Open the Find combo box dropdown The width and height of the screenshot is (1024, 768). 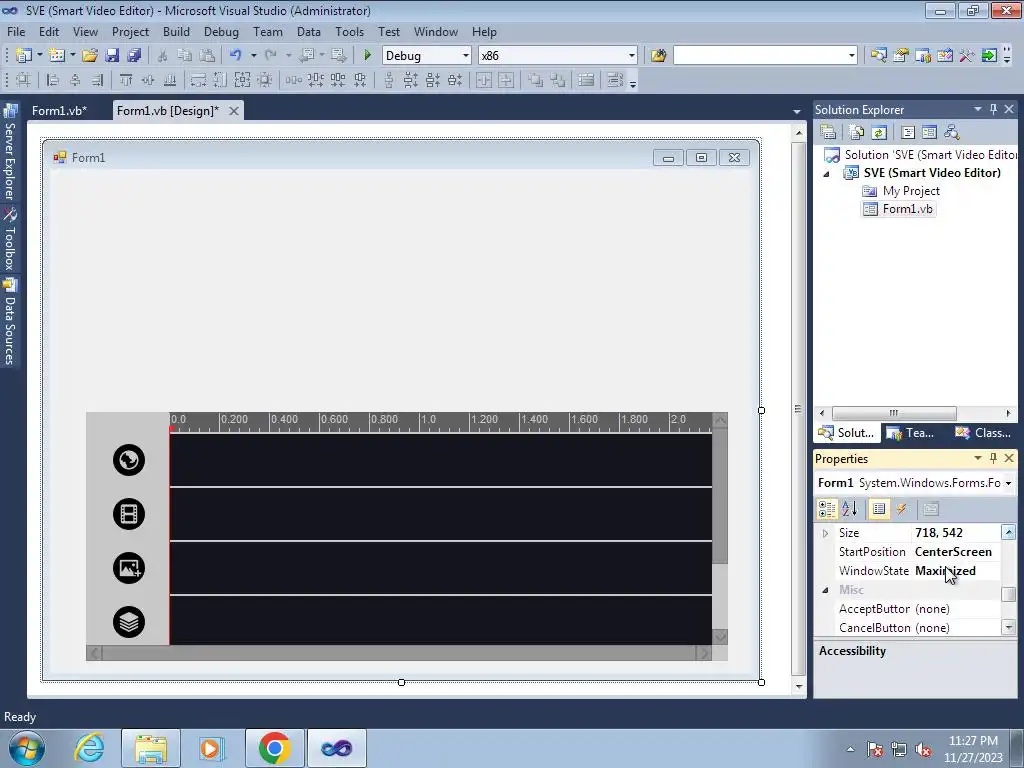[851, 56]
